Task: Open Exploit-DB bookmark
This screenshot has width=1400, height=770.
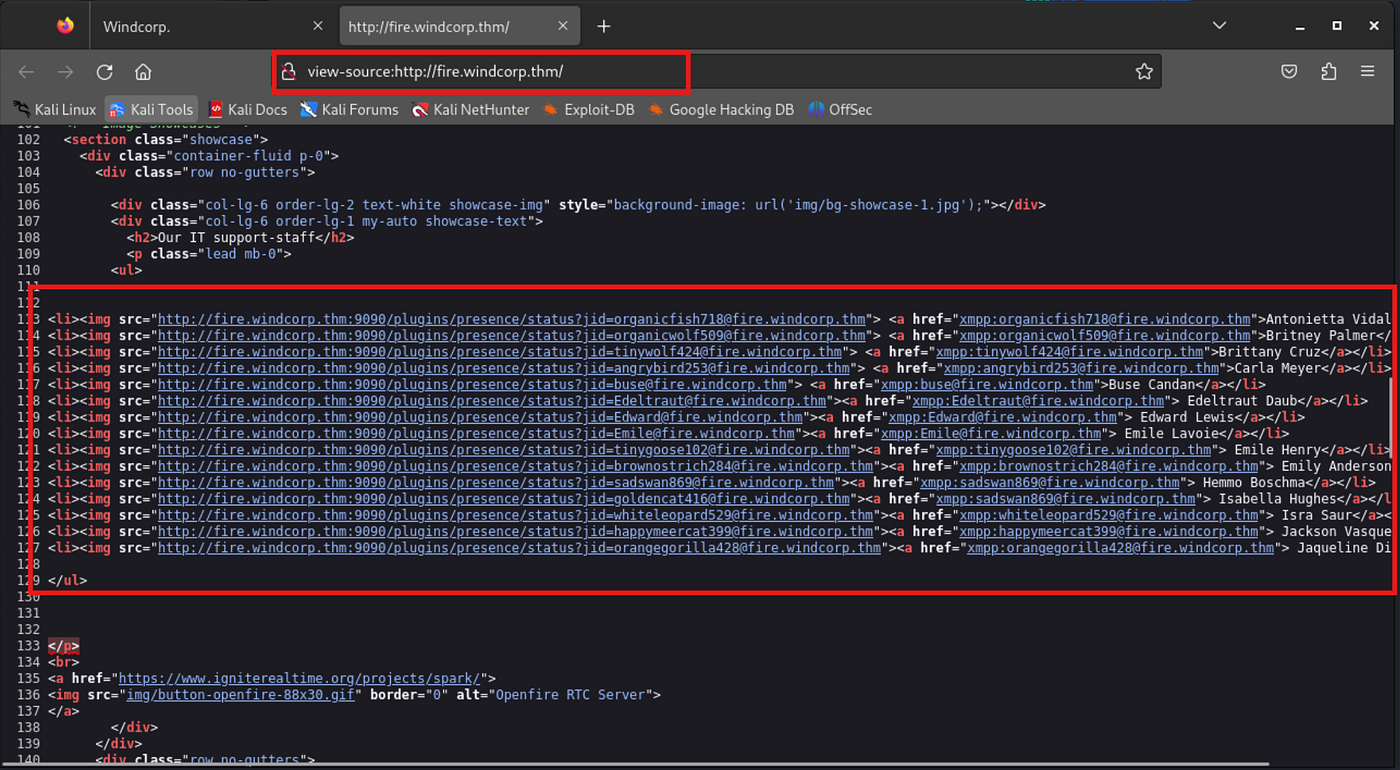Action: click(x=589, y=110)
